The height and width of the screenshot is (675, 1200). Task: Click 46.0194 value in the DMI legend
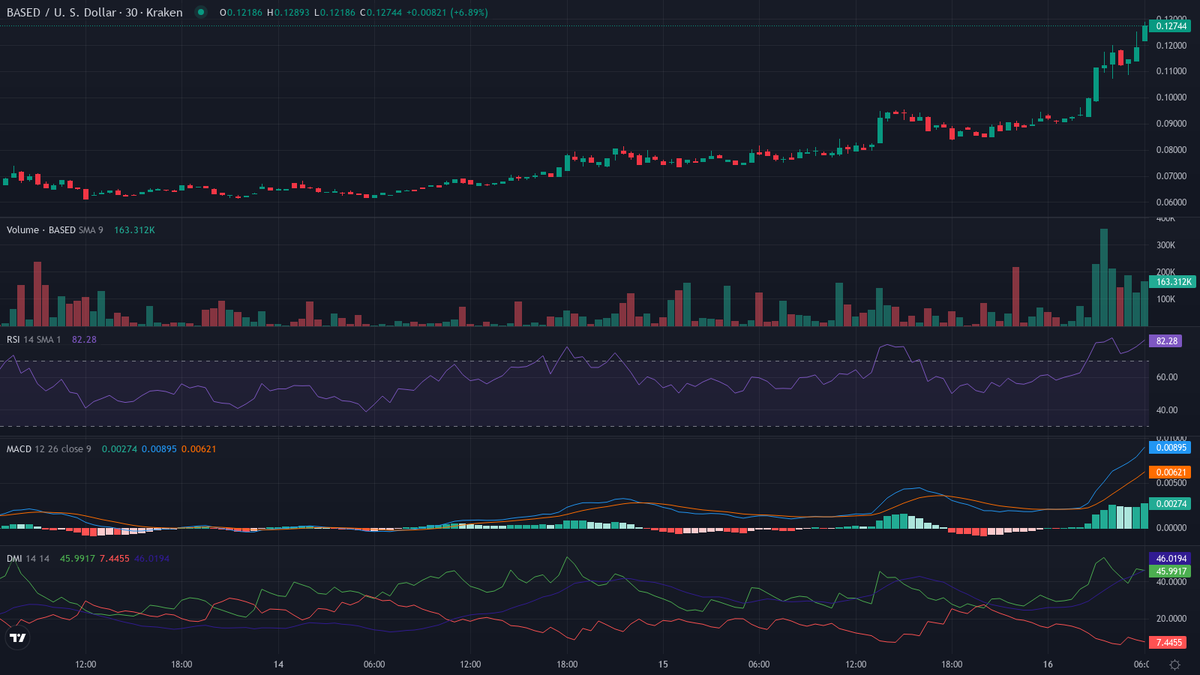pos(152,558)
